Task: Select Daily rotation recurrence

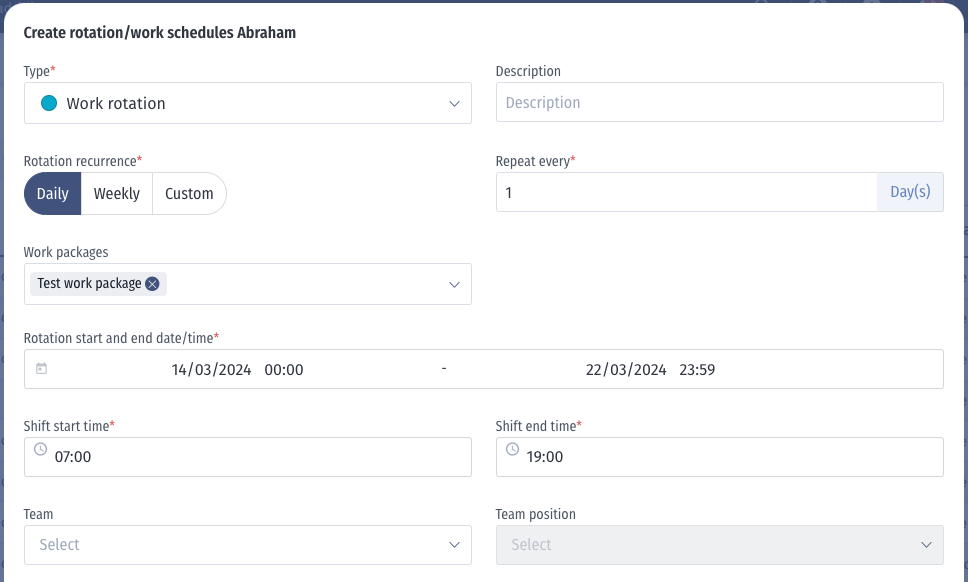Action: tap(52, 194)
